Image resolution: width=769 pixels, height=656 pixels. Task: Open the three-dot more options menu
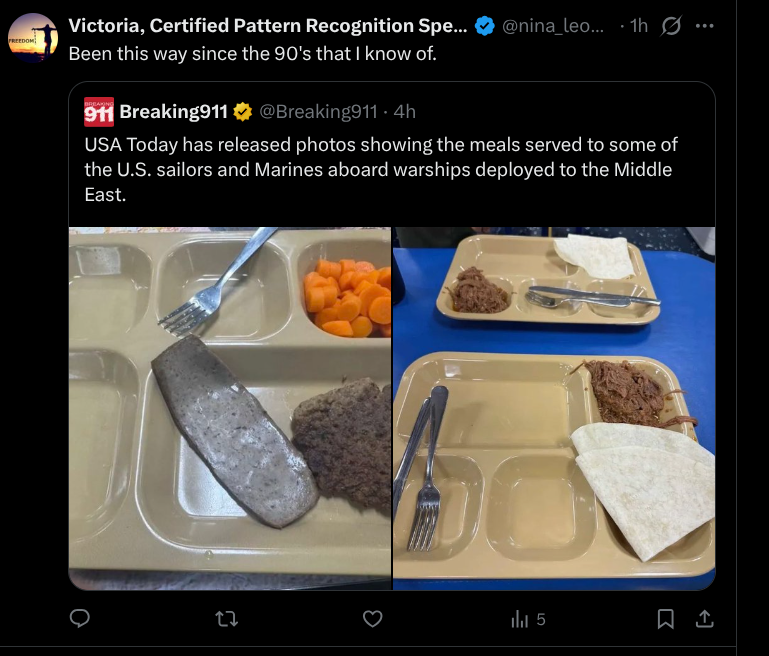[704, 27]
